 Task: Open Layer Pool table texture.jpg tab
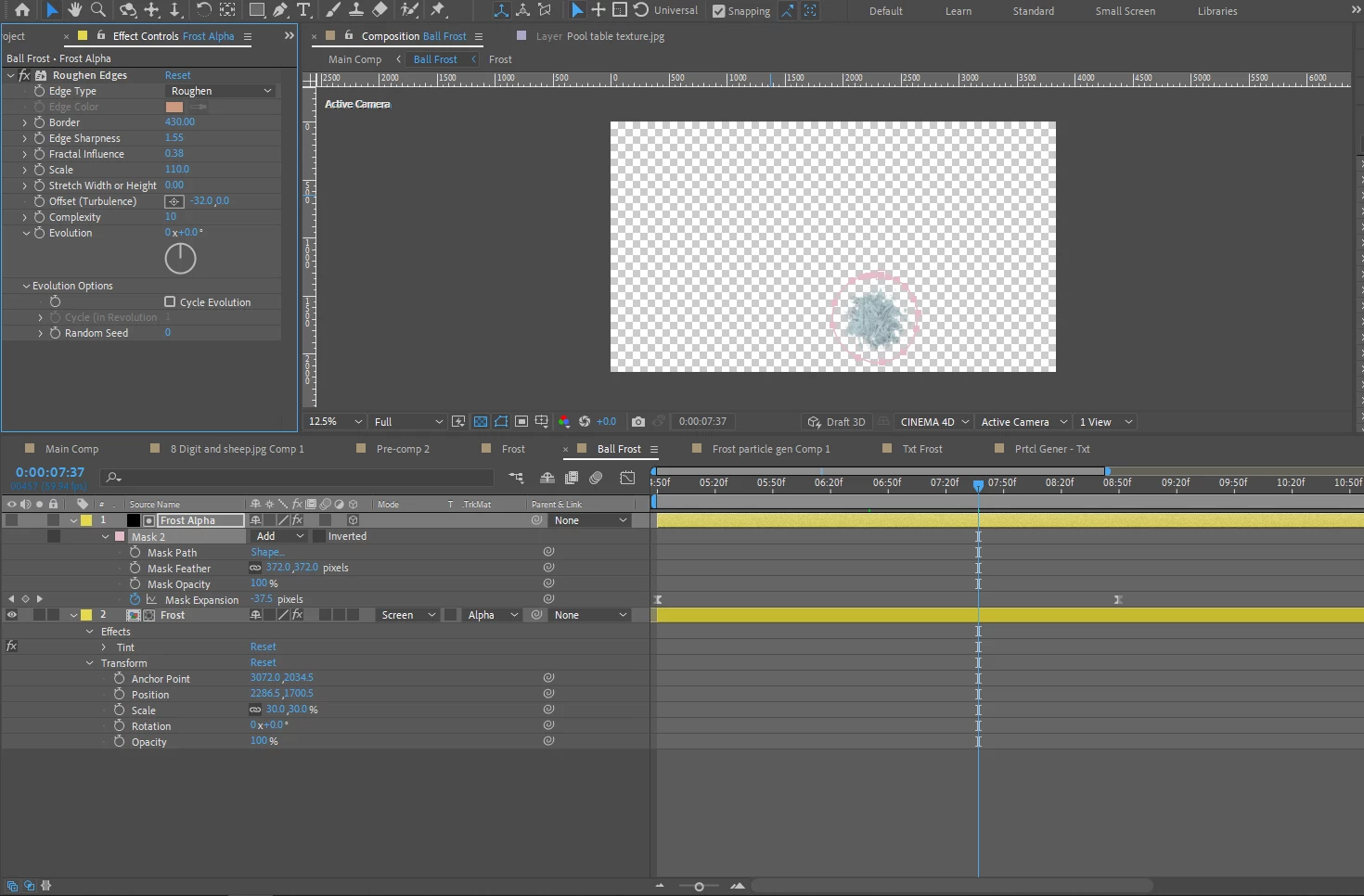point(600,36)
